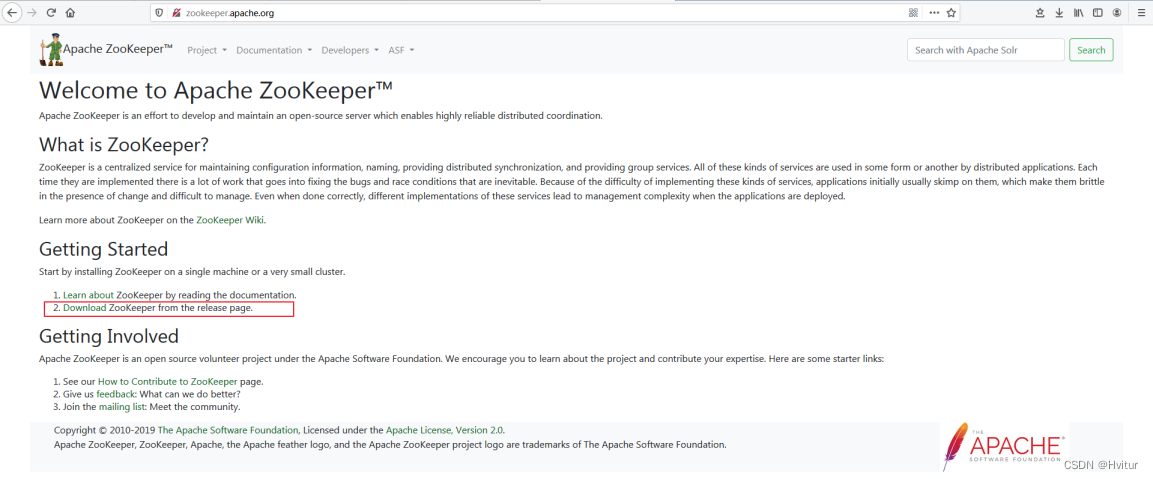Open the Learn about link
Viewport: 1153px width, 479px height.
click(x=88, y=294)
